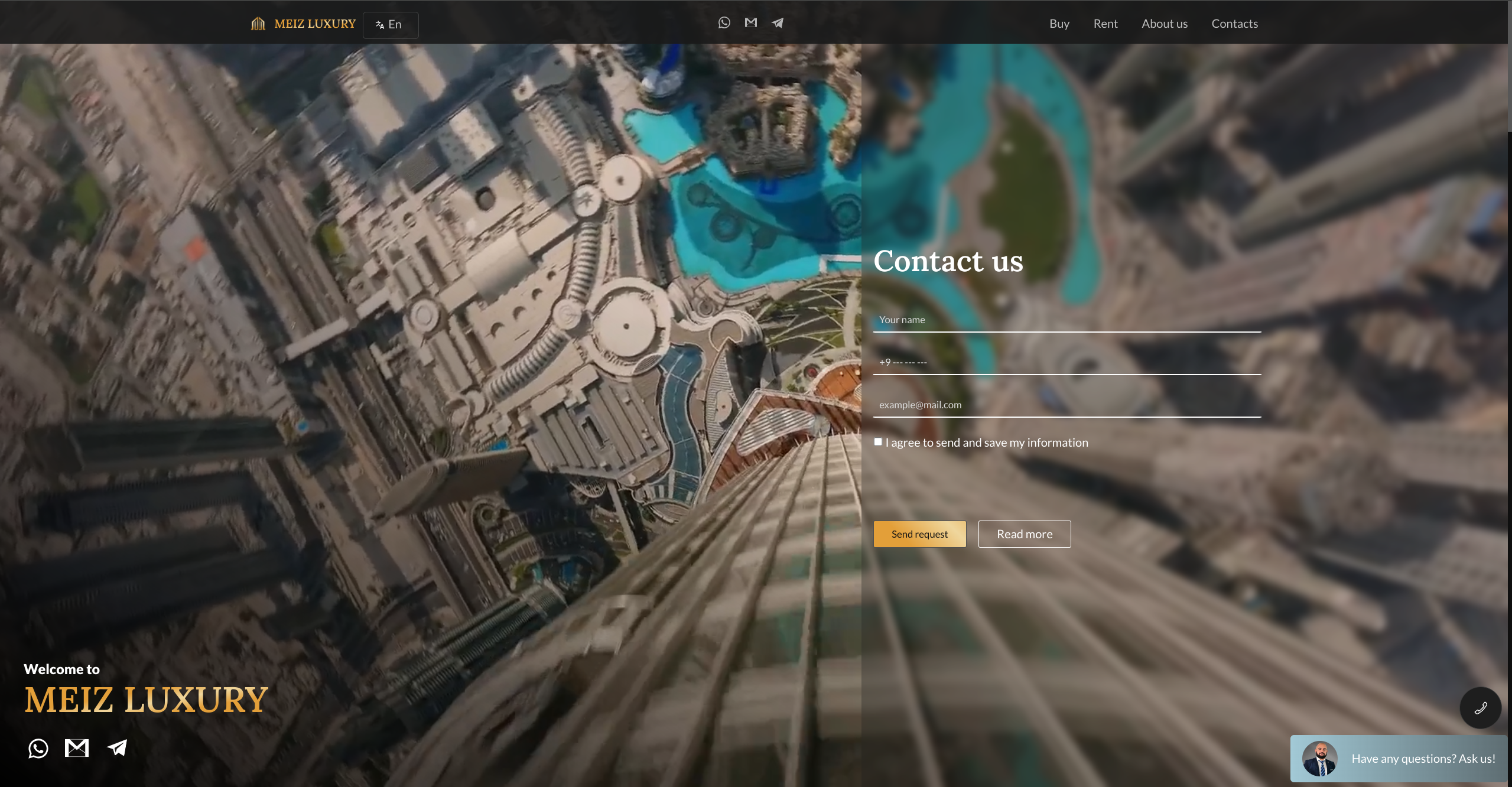Viewport: 1512px width, 787px height.
Task: Click the email icon in the top header
Action: (751, 22)
